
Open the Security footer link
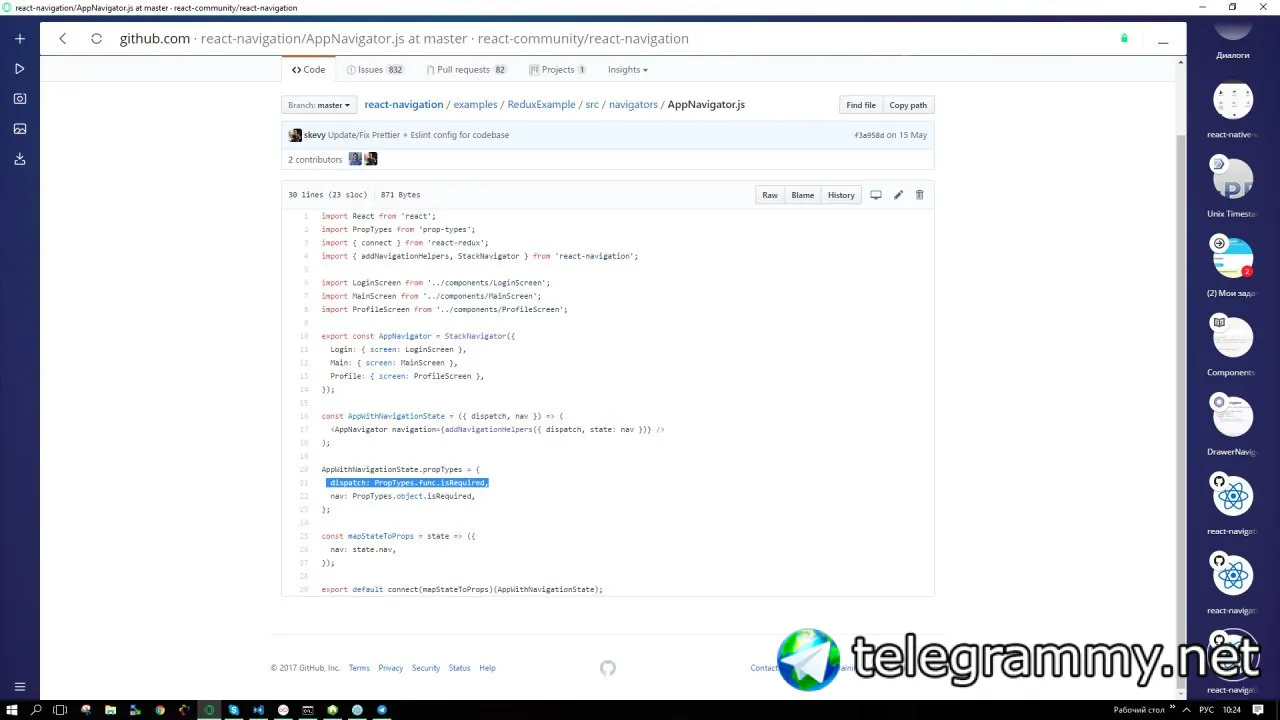(x=426, y=668)
